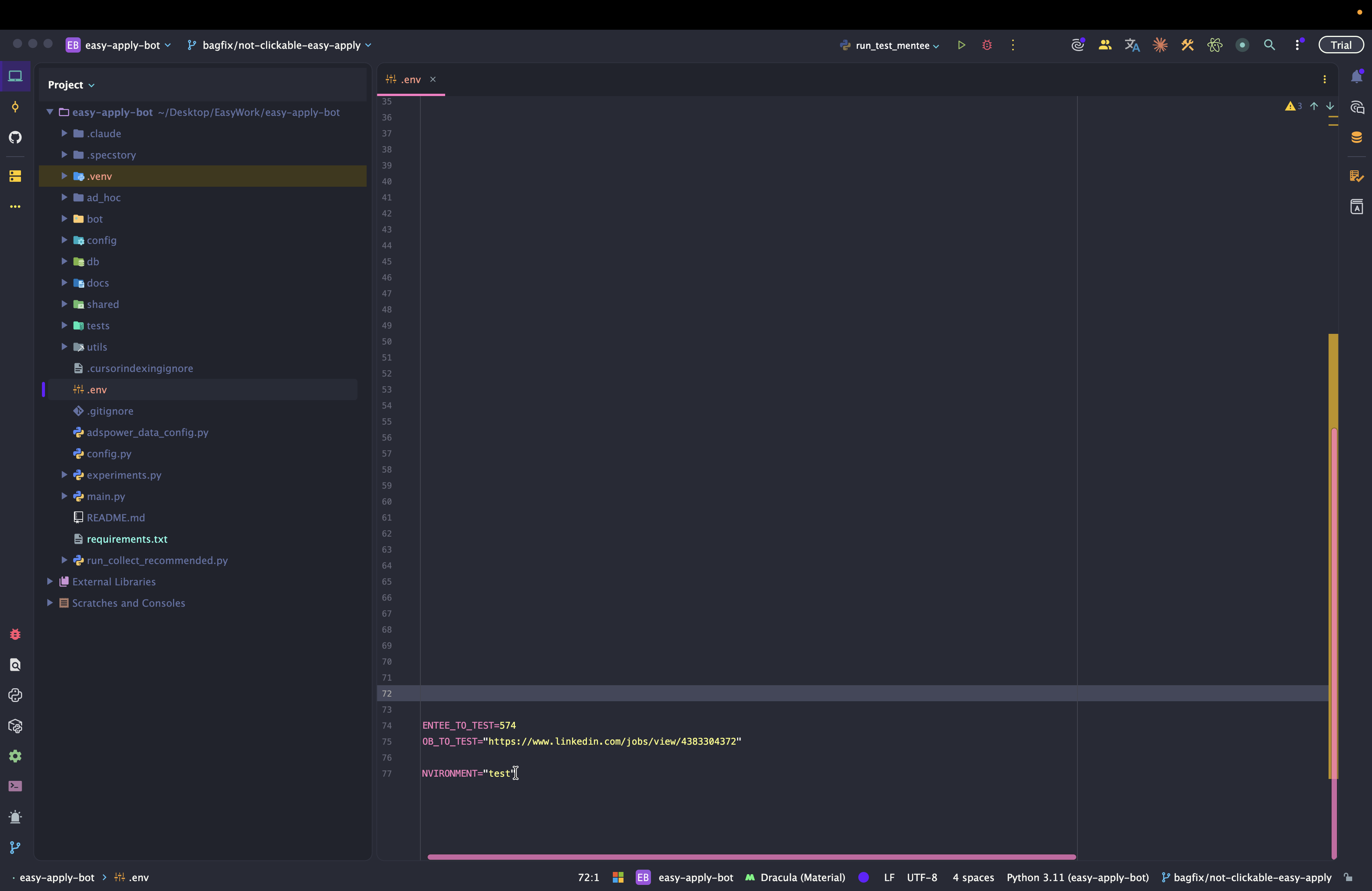1372x891 pixels.
Task: Open the Python Console tool window
Action: coord(15,695)
